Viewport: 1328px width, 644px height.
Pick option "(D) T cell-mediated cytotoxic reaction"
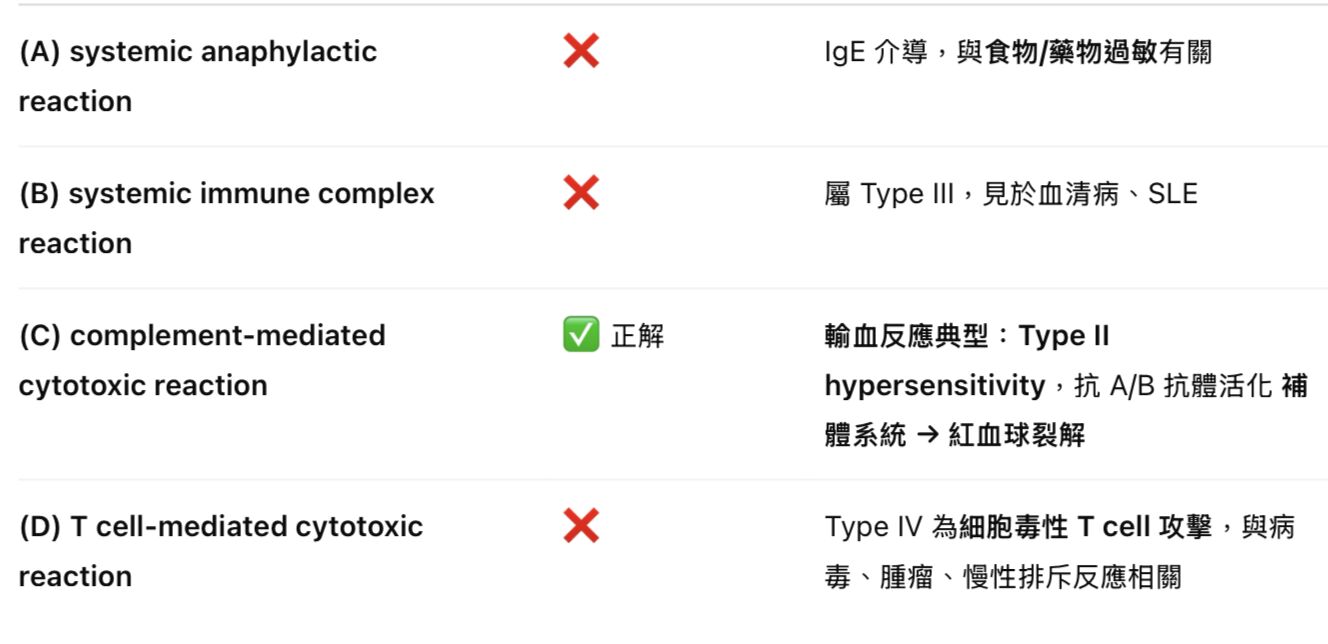point(220,551)
